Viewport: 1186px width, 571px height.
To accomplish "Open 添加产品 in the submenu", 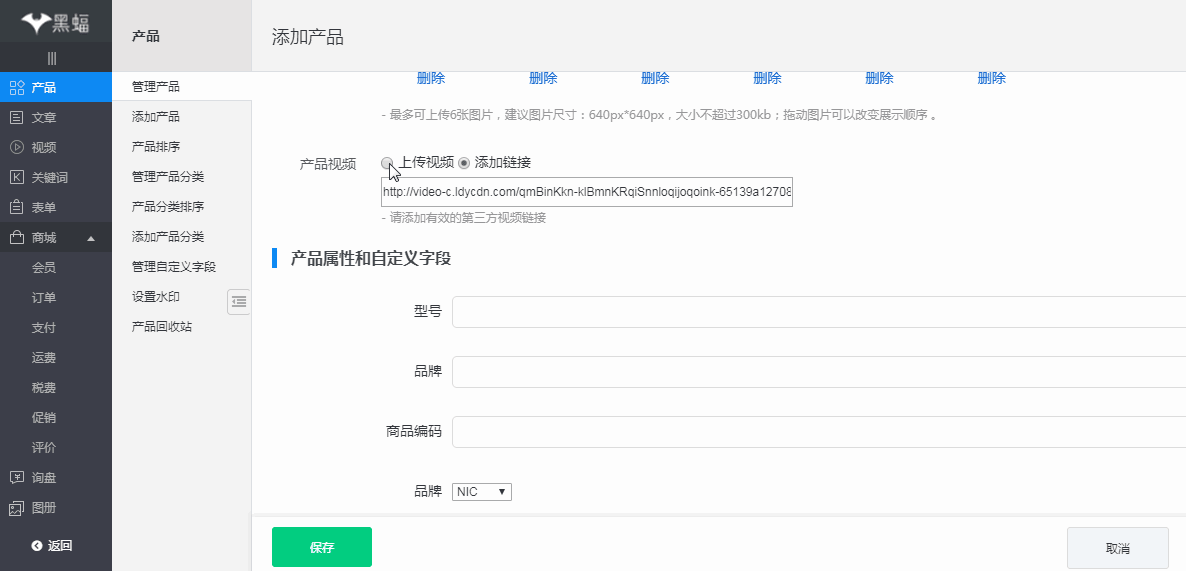I will [156, 117].
